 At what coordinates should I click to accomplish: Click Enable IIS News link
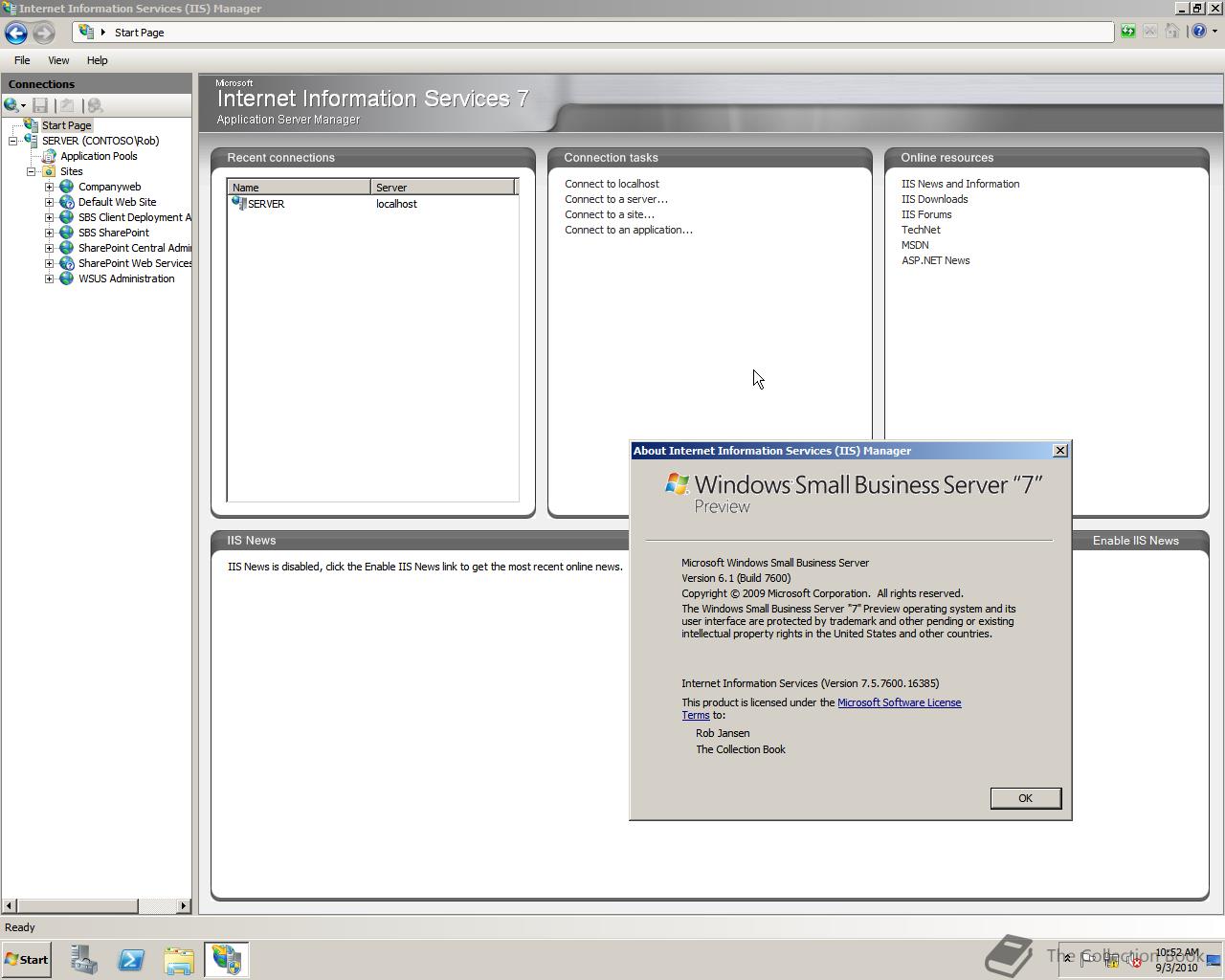pyautogui.click(x=1136, y=541)
